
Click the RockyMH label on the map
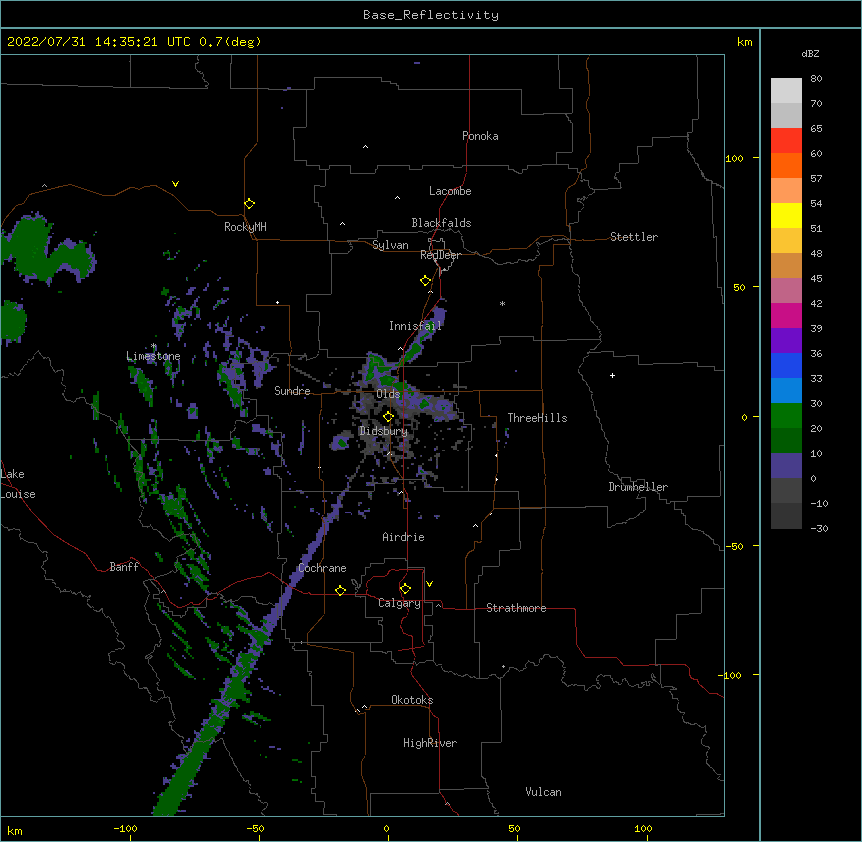click(245, 227)
